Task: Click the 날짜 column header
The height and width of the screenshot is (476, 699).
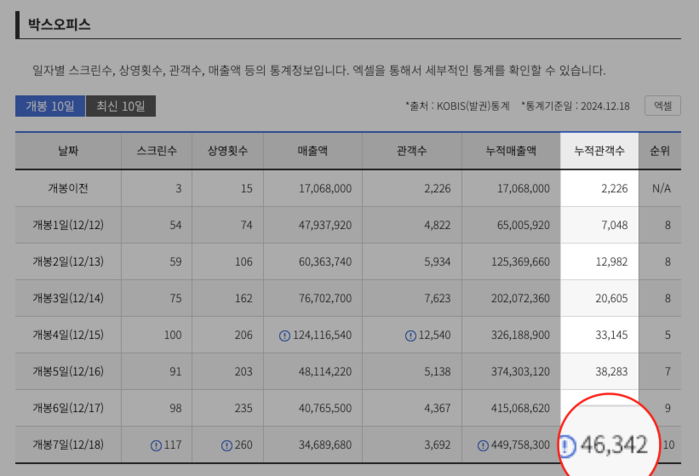Action: point(68,151)
